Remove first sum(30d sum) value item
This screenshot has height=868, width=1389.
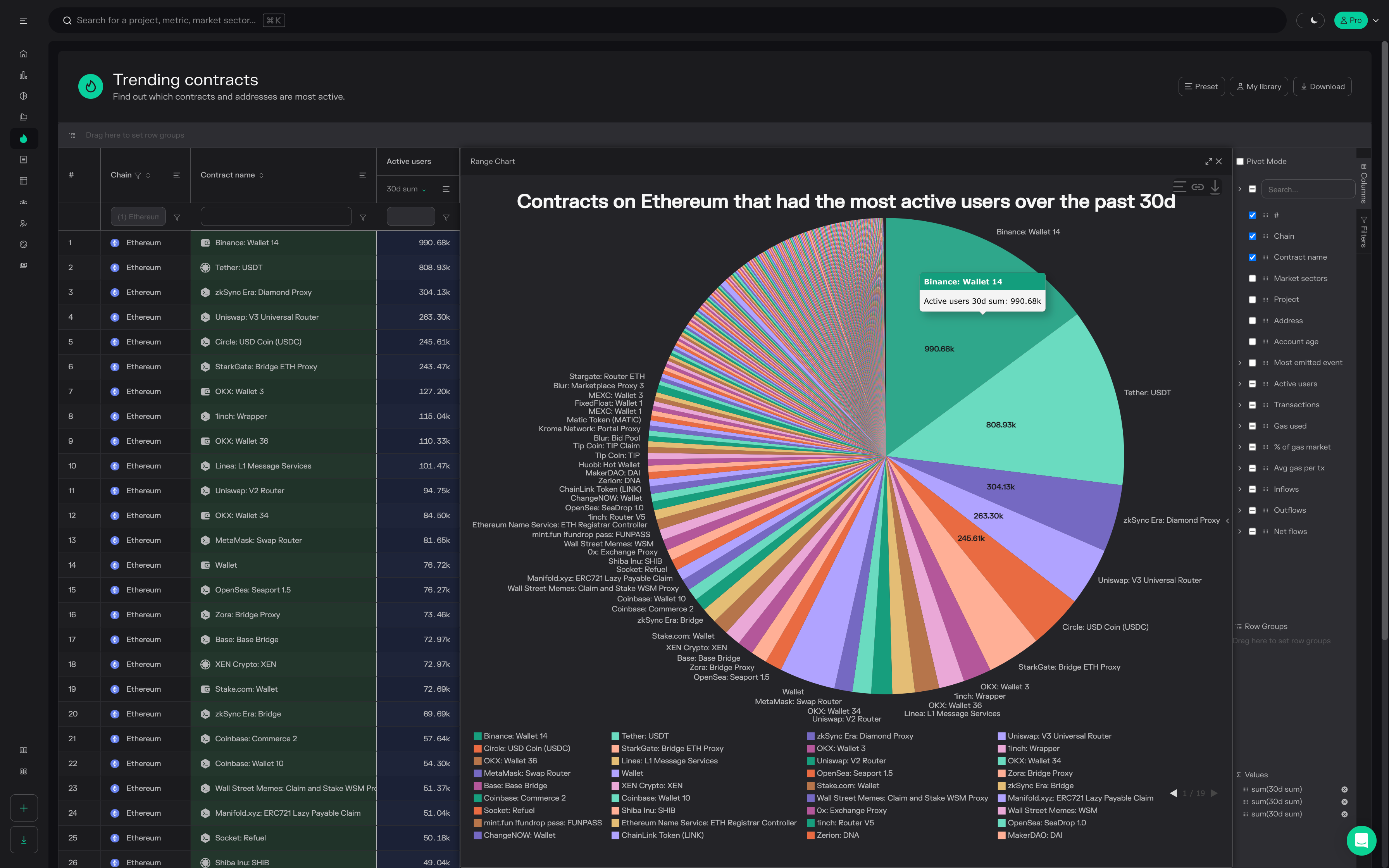click(1344, 789)
